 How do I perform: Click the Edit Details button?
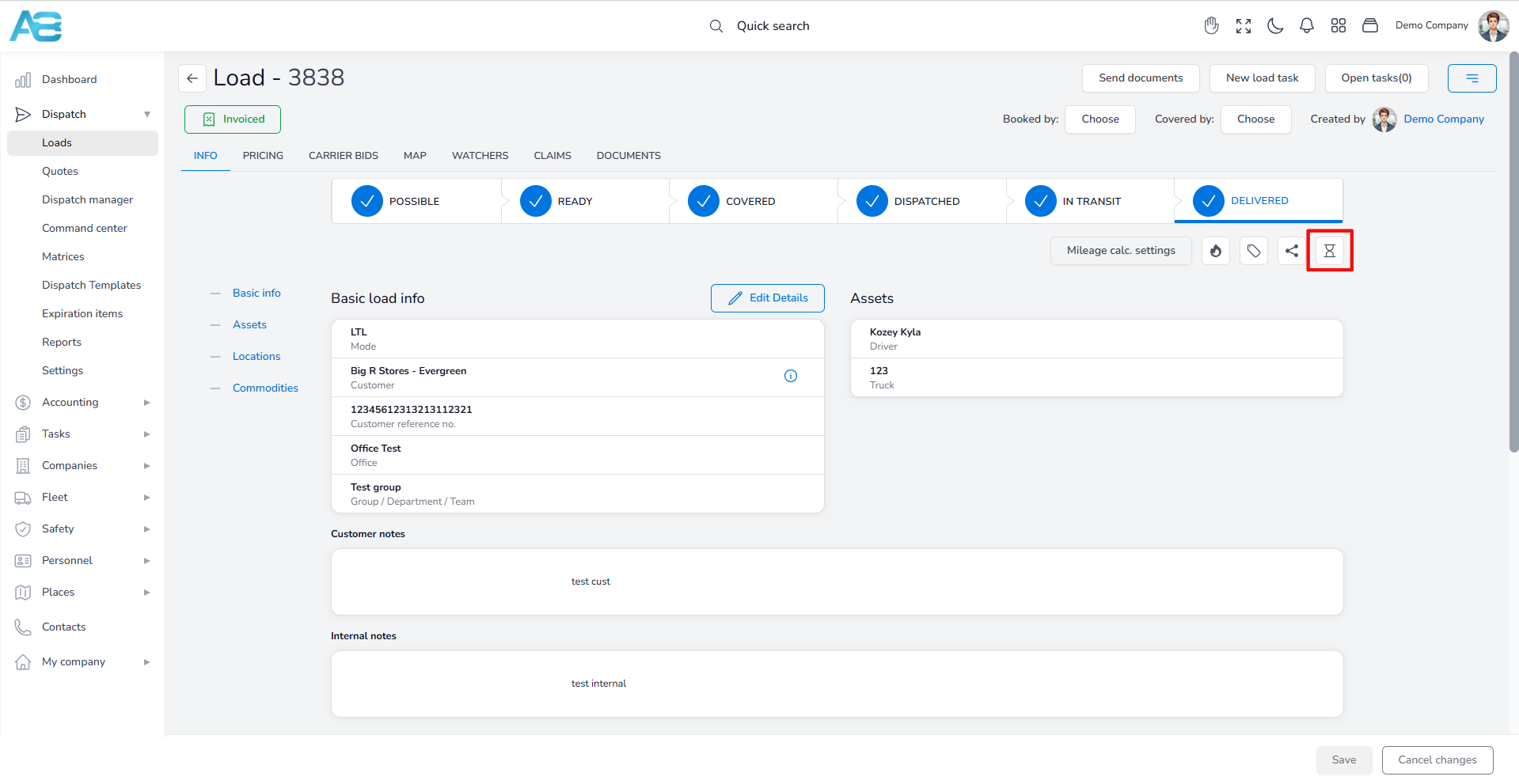coord(767,298)
